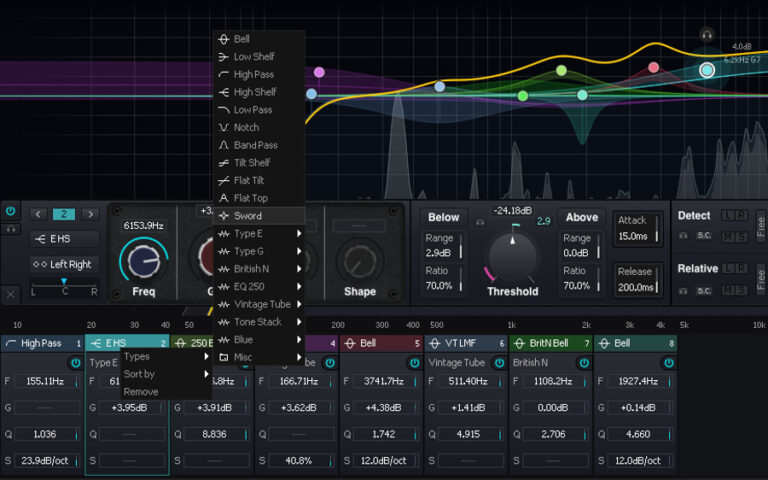Toggle Bell band 8 power button
The image size is (768, 480).
pos(669,363)
